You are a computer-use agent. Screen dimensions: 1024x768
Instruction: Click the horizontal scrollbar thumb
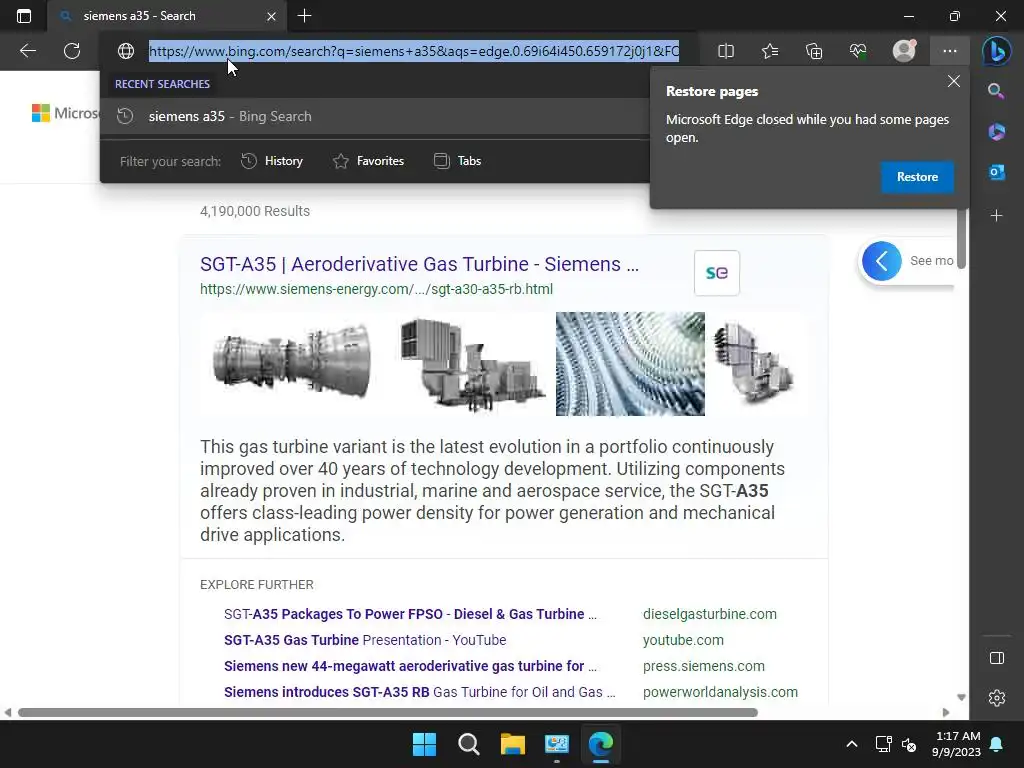click(x=388, y=712)
